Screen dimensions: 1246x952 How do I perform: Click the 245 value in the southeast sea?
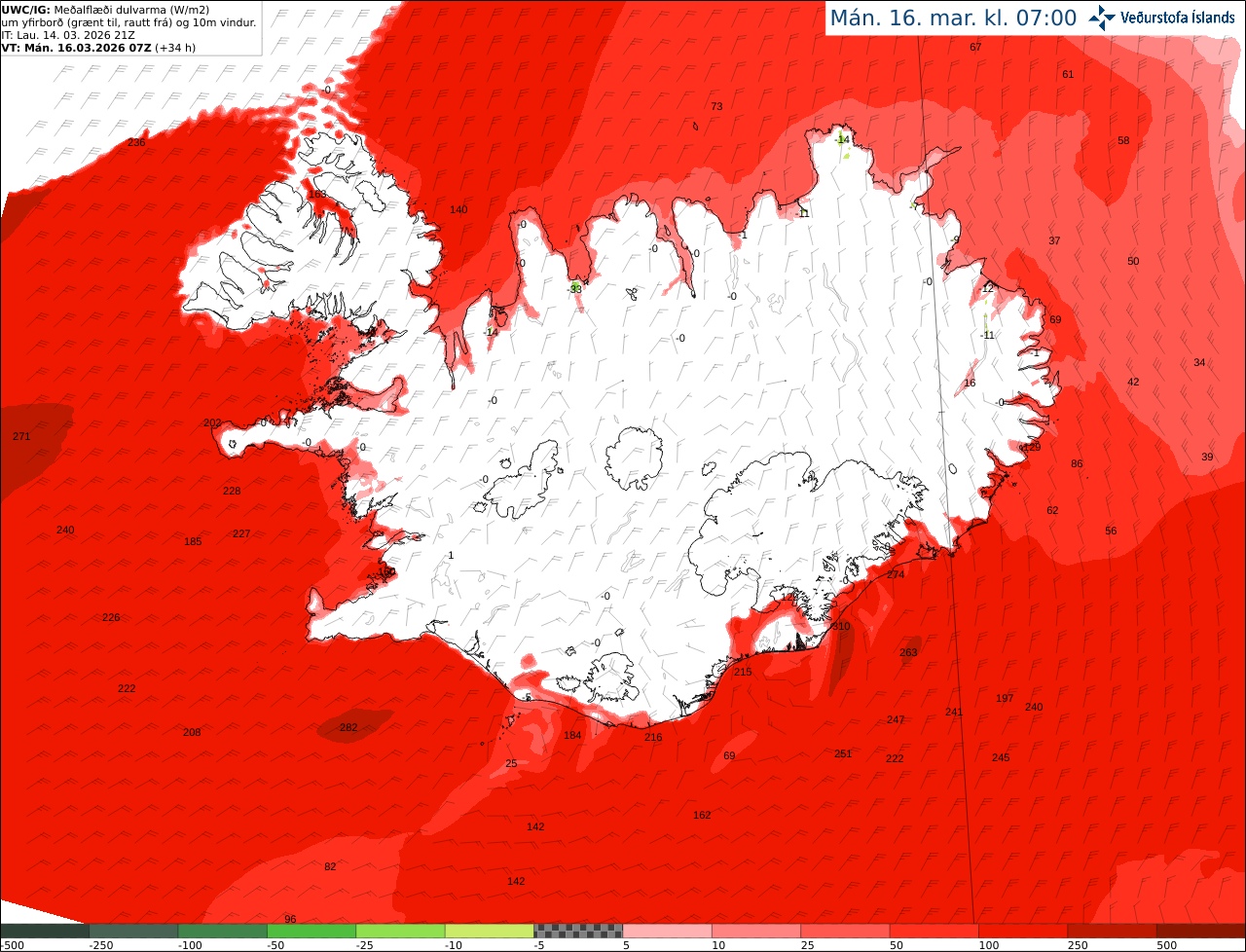point(1001,758)
